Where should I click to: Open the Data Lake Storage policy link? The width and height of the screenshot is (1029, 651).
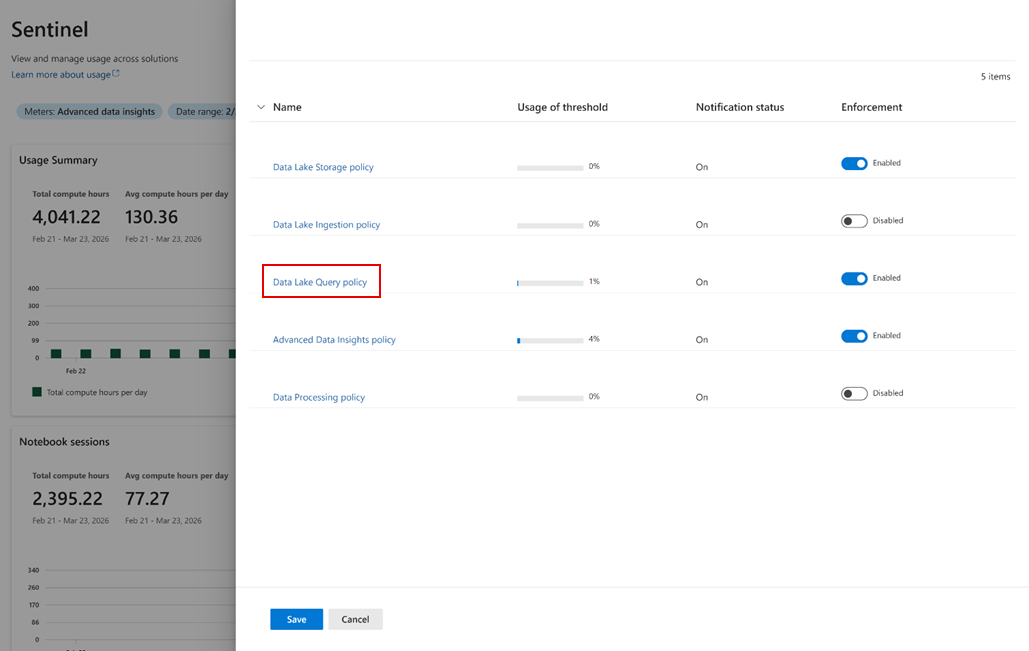[x=323, y=167]
